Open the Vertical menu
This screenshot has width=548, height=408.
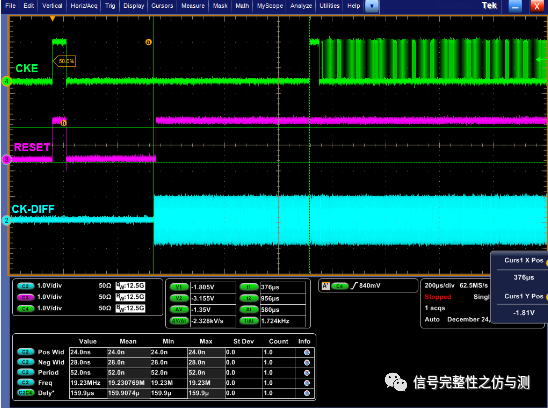(x=52, y=6)
